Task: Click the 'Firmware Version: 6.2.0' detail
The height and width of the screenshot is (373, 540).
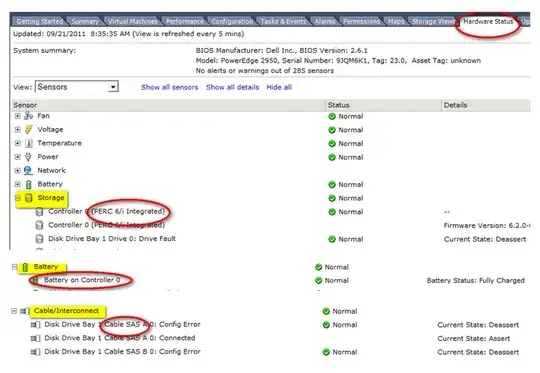Action: click(x=487, y=226)
